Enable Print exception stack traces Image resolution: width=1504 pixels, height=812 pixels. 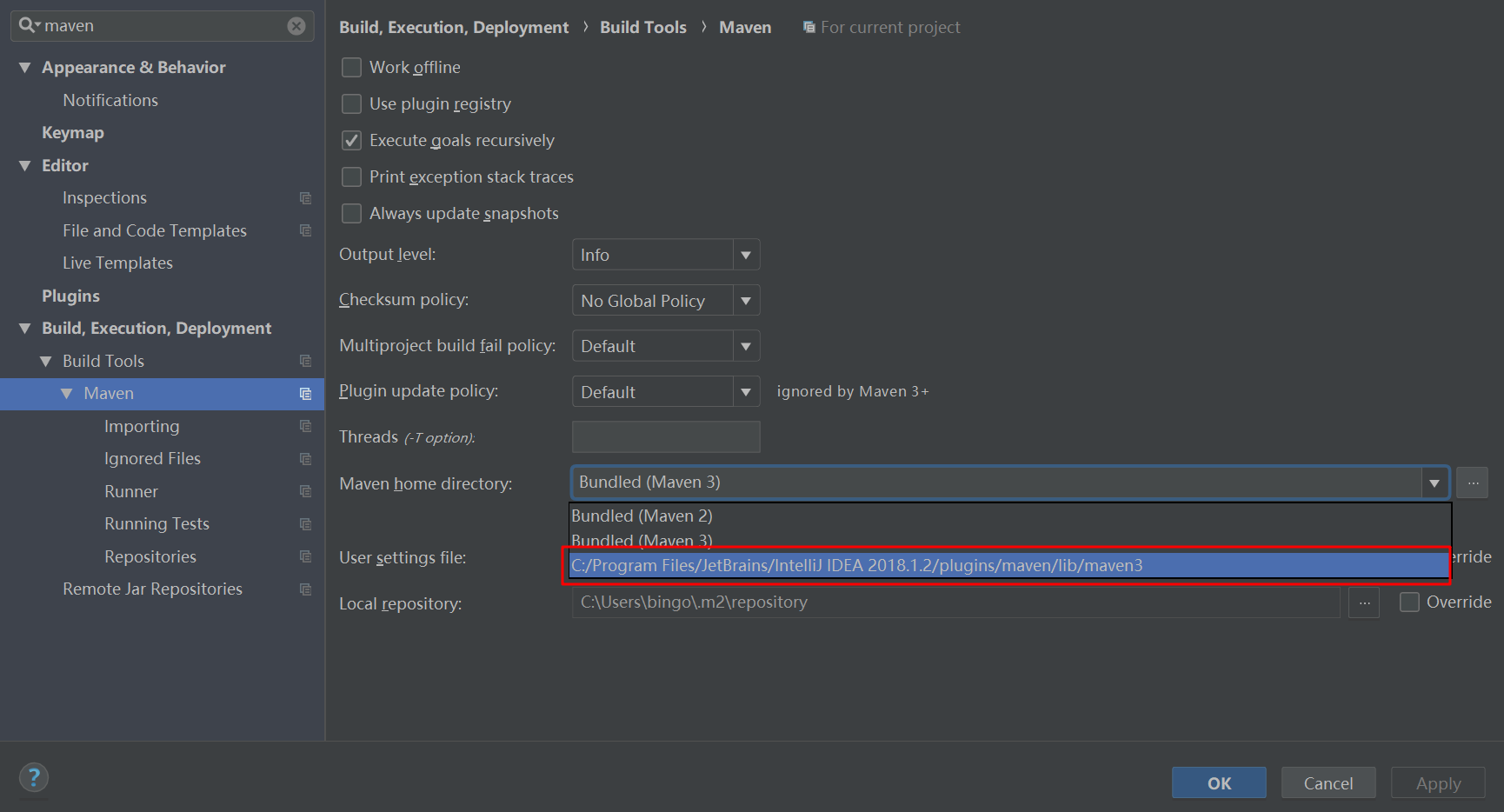tap(351, 176)
